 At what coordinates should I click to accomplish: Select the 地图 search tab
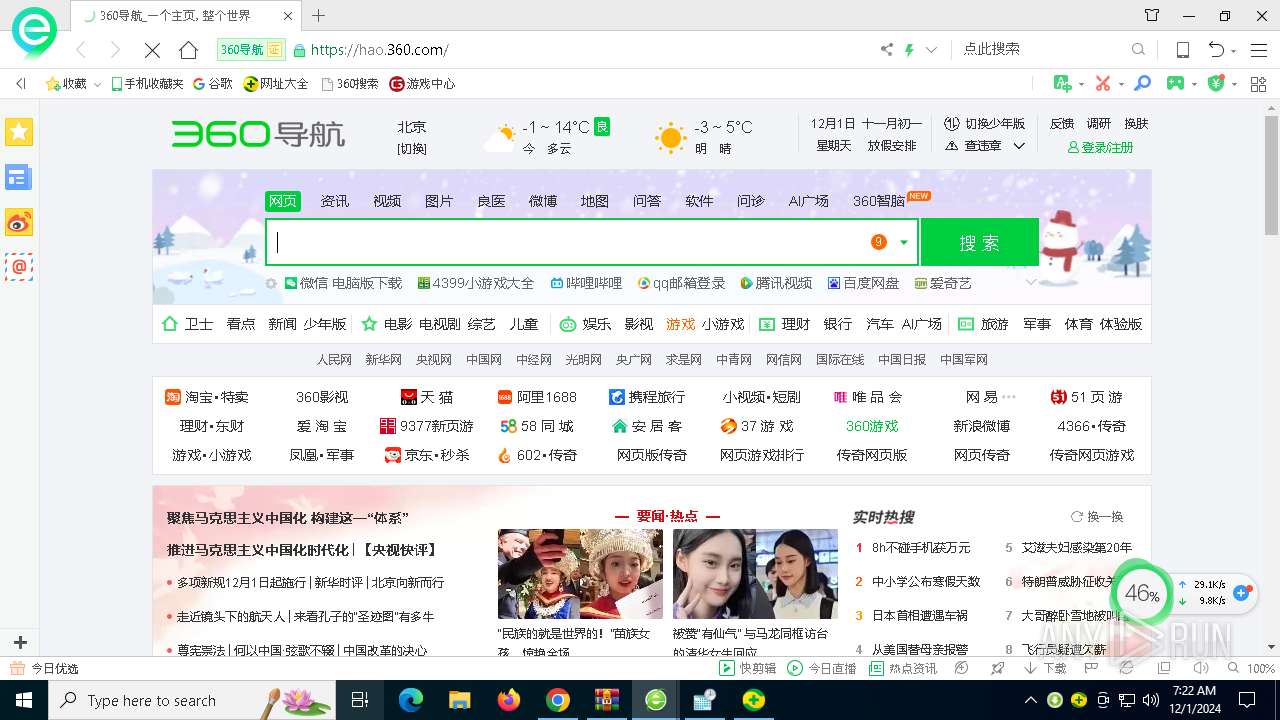(595, 201)
